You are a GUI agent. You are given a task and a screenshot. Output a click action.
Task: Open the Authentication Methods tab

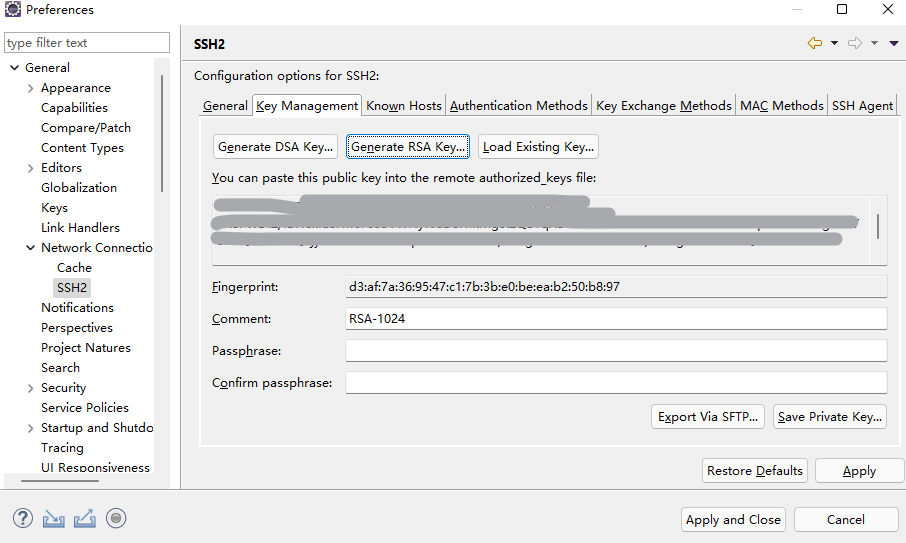[x=518, y=105]
